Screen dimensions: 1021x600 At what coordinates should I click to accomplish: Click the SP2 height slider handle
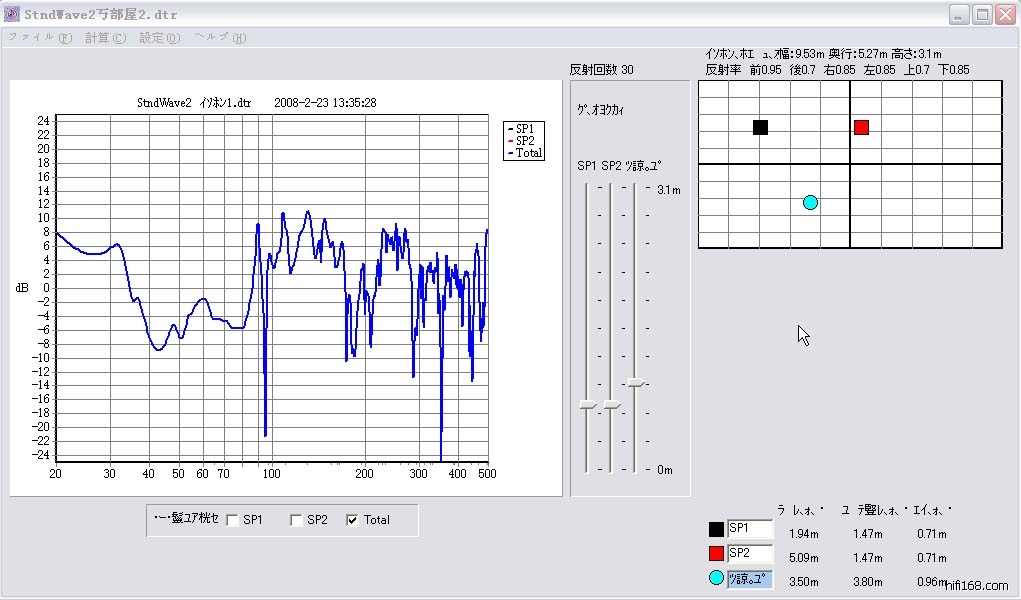click(612, 404)
